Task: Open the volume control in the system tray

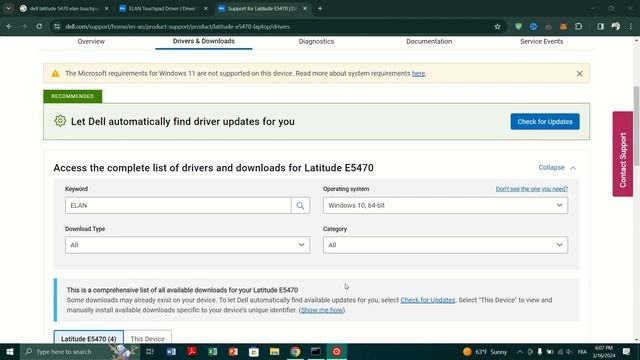Action: (x=569, y=352)
